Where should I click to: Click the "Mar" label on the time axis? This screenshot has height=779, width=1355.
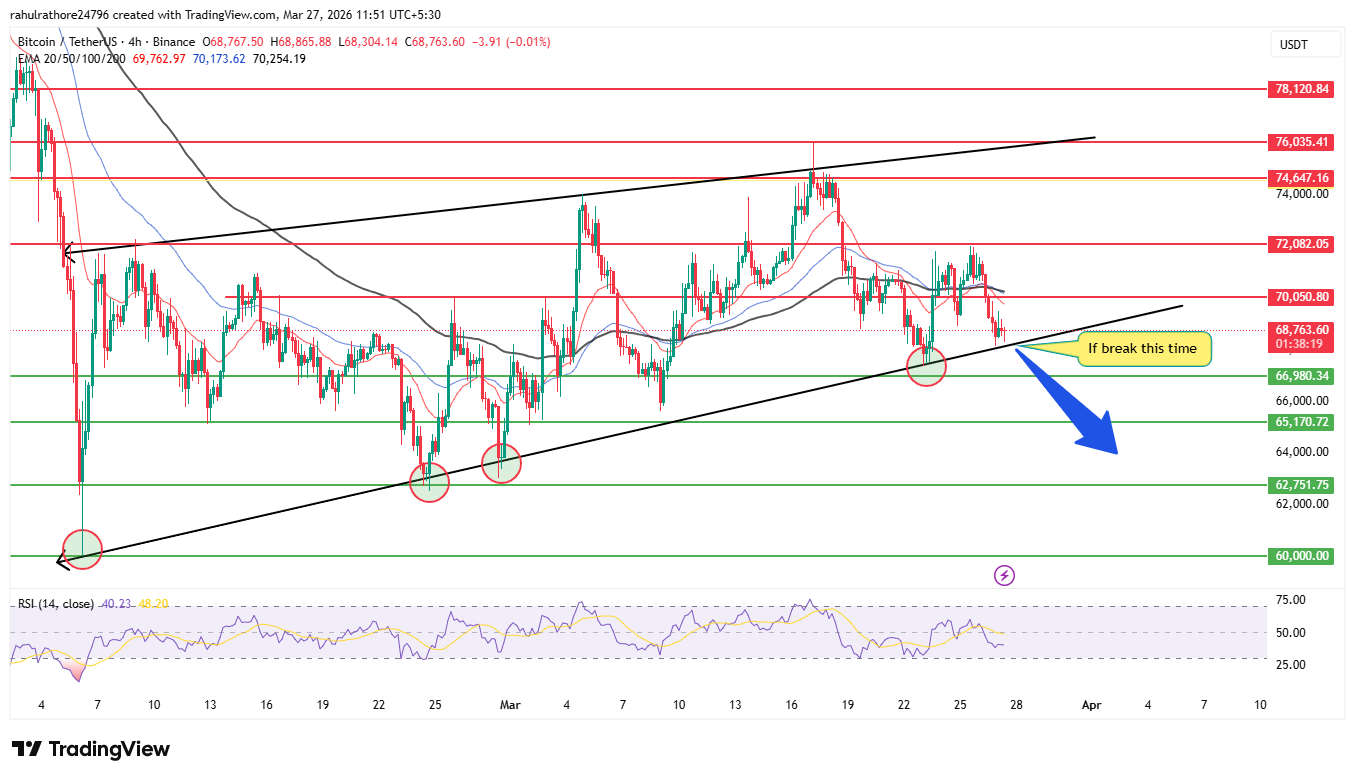click(508, 705)
